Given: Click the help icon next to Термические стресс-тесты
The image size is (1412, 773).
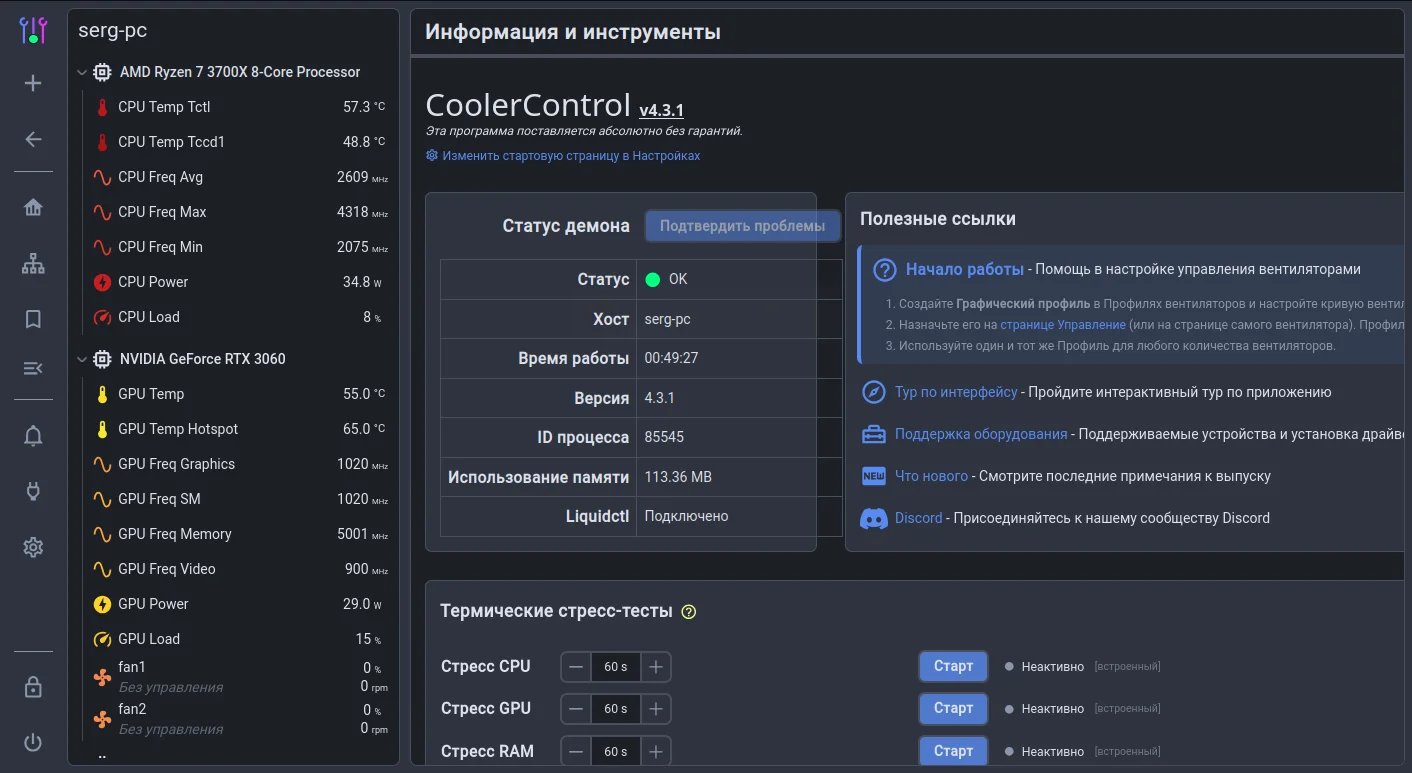Looking at the screenshot, I should click(x=688, y=612).
